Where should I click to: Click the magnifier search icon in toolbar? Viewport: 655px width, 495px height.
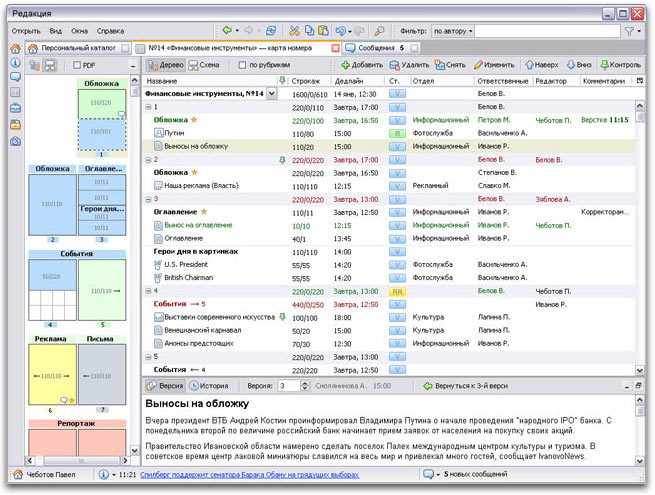coord(380,31)
